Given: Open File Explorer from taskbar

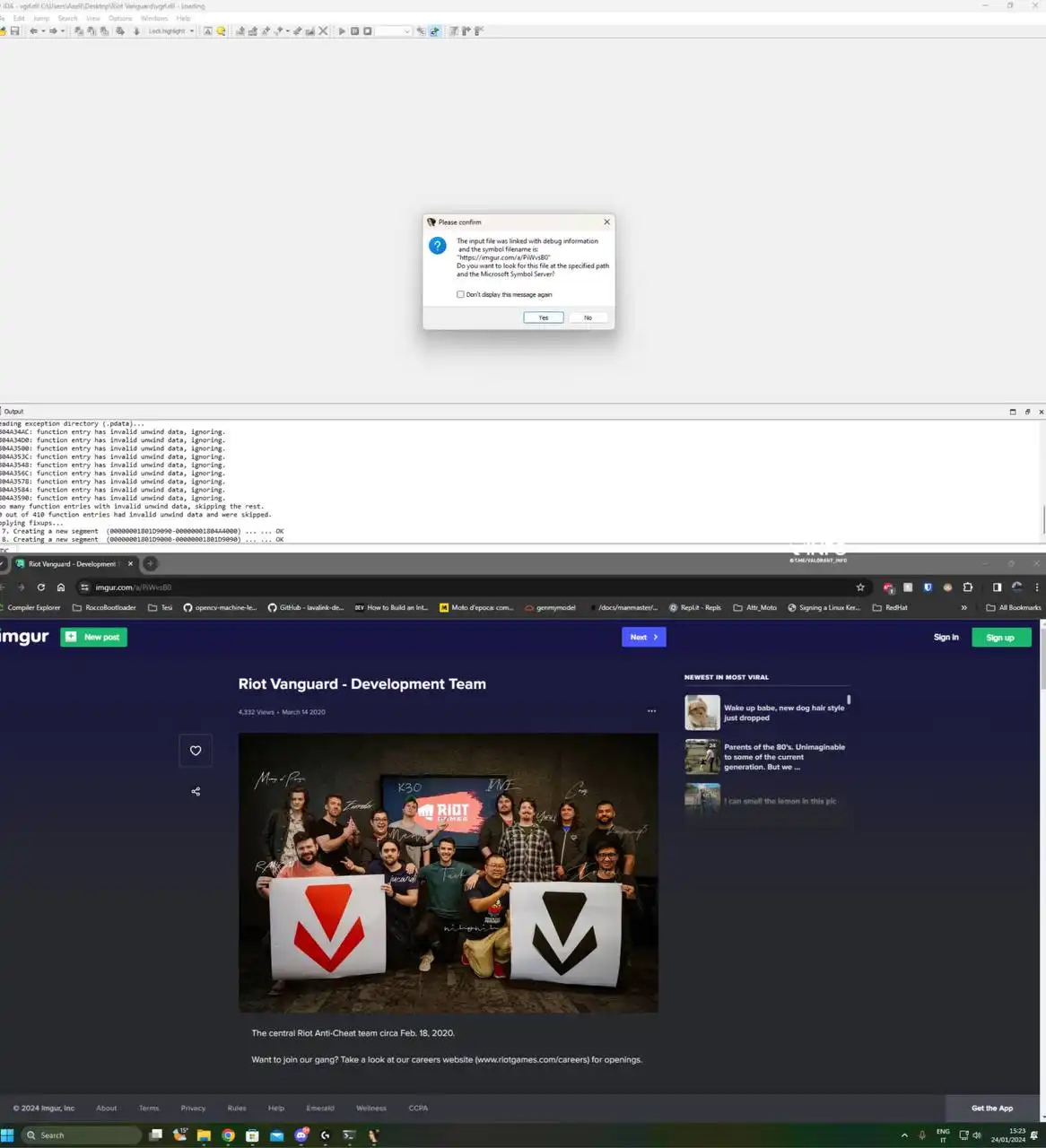Looking at the screenshot, I should pyautogui.click(x=204, y=1135).
